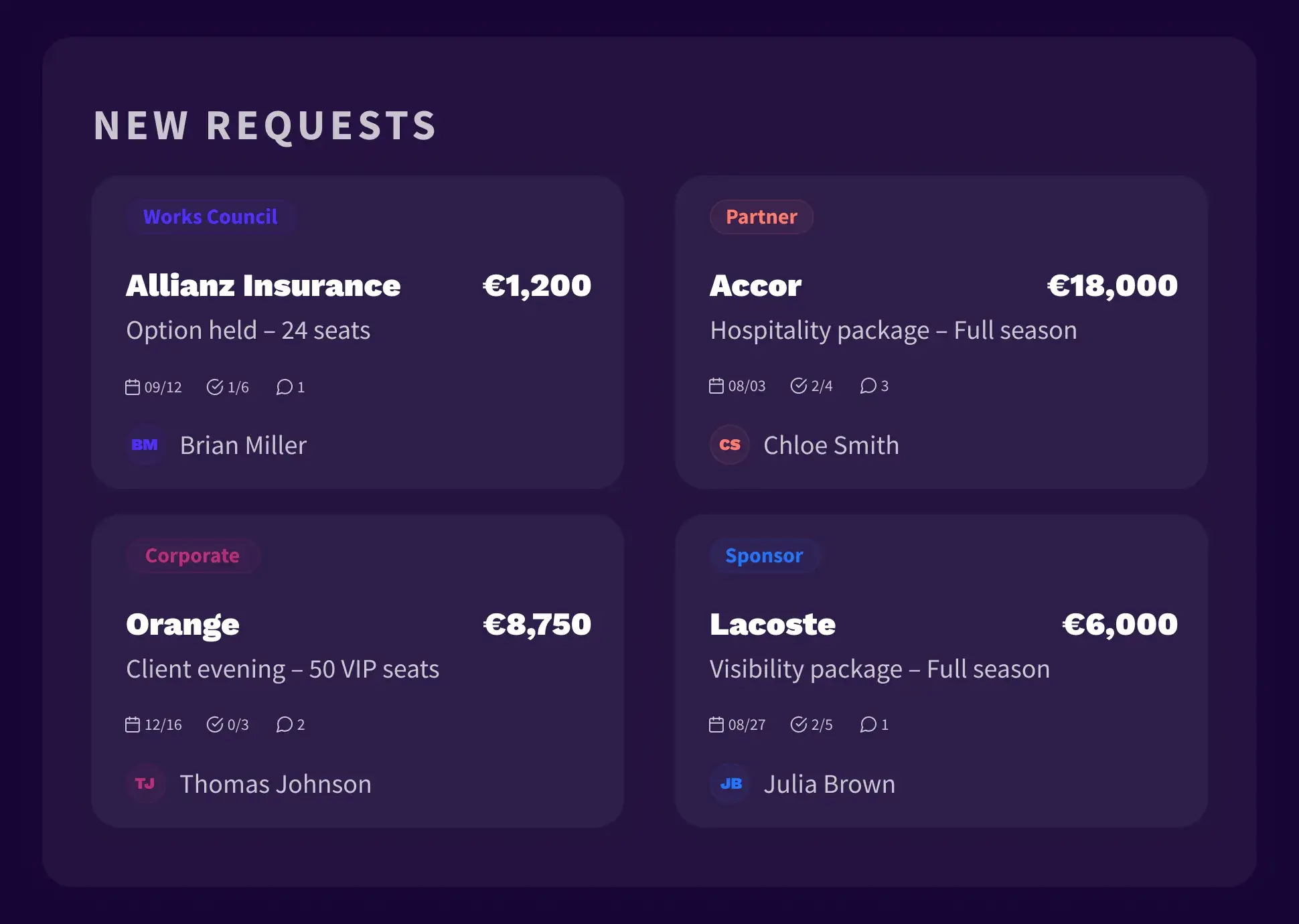
Task: Click the calendar icon beside 08/03
Action: [x=716, y=386]
